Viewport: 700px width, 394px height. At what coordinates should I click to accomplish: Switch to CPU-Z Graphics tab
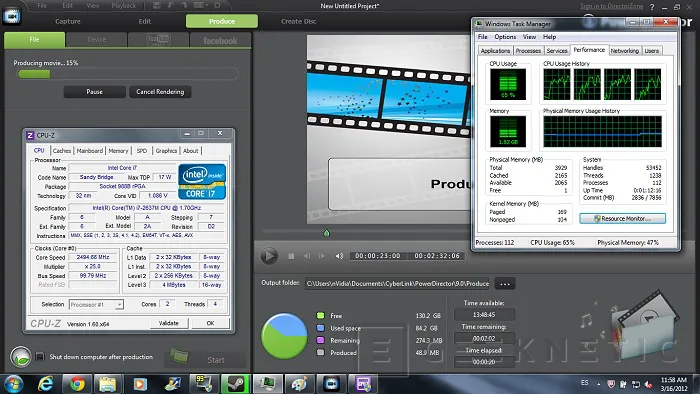pos(166,151)
